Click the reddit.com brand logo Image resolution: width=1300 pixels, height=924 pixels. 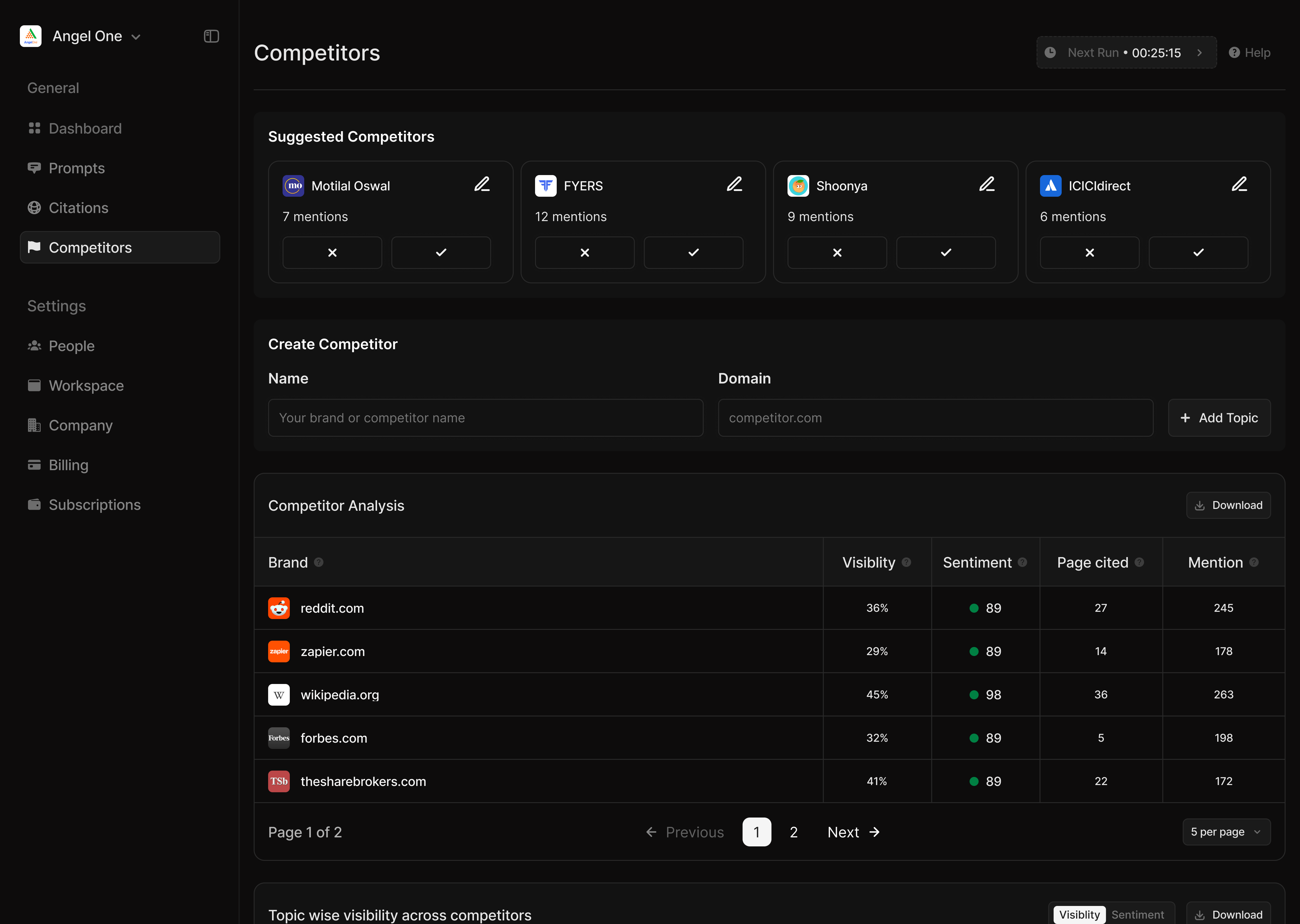click(279, 608)
